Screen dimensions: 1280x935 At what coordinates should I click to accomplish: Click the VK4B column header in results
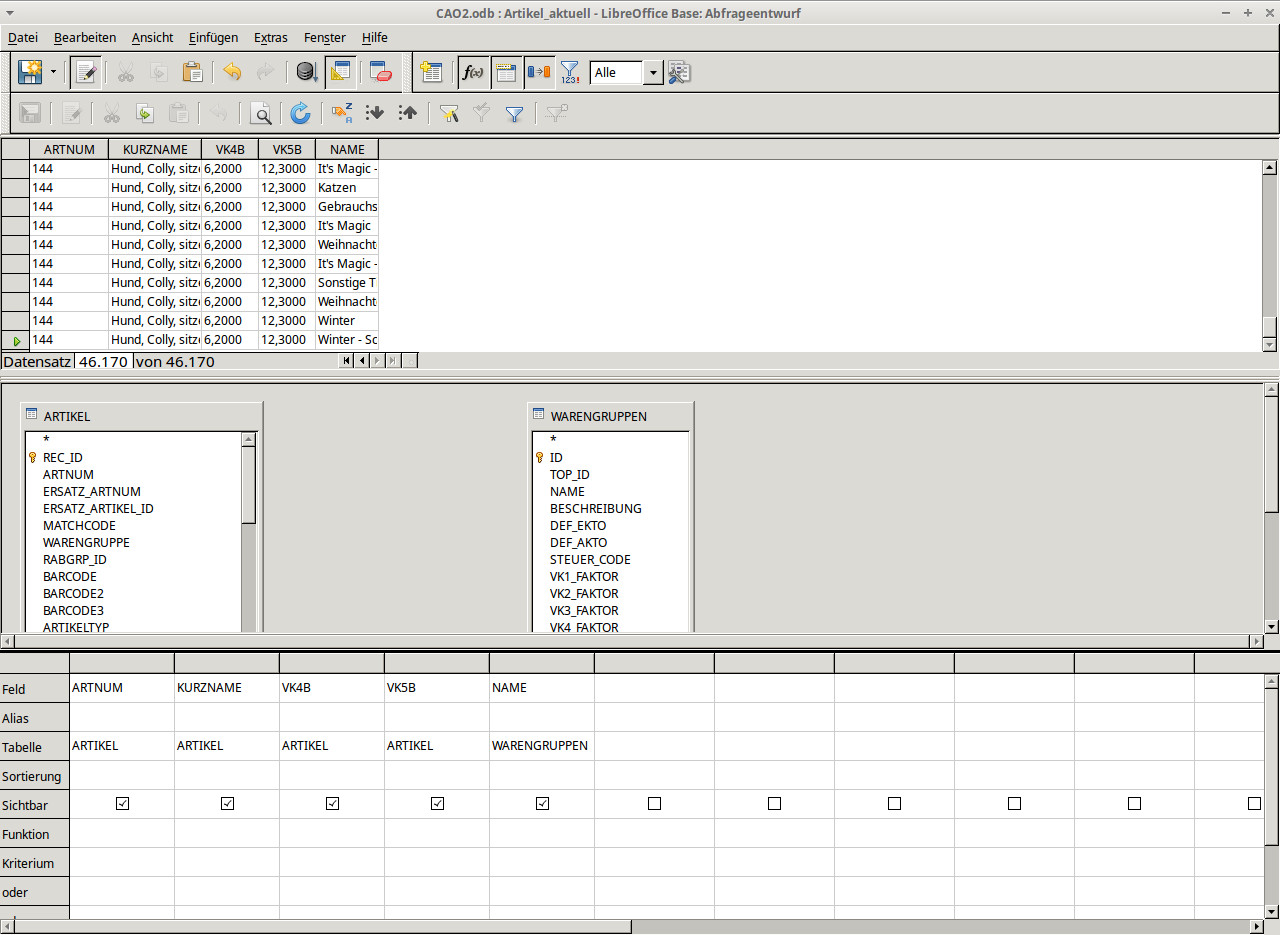(230, 149)
